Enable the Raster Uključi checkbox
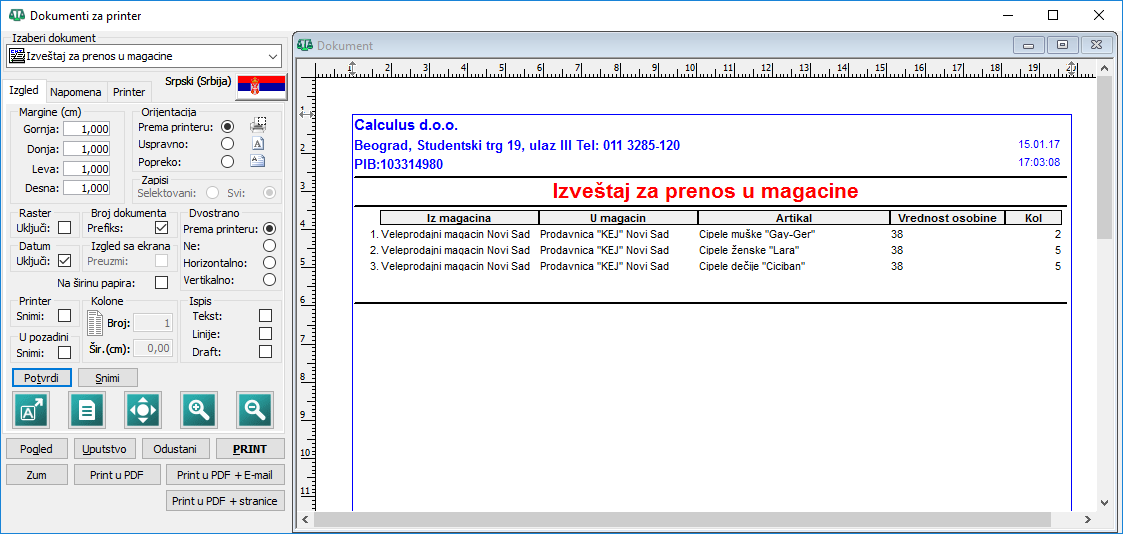Screen dimensions: 1123x534 pos(64,228)
